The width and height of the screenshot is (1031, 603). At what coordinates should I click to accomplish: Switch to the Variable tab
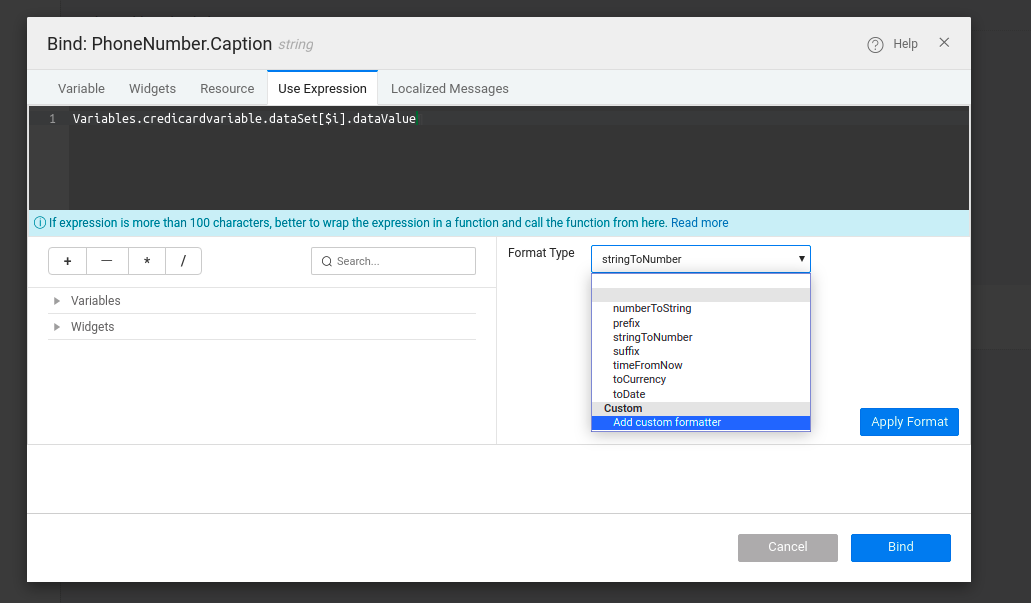(81, 88)
